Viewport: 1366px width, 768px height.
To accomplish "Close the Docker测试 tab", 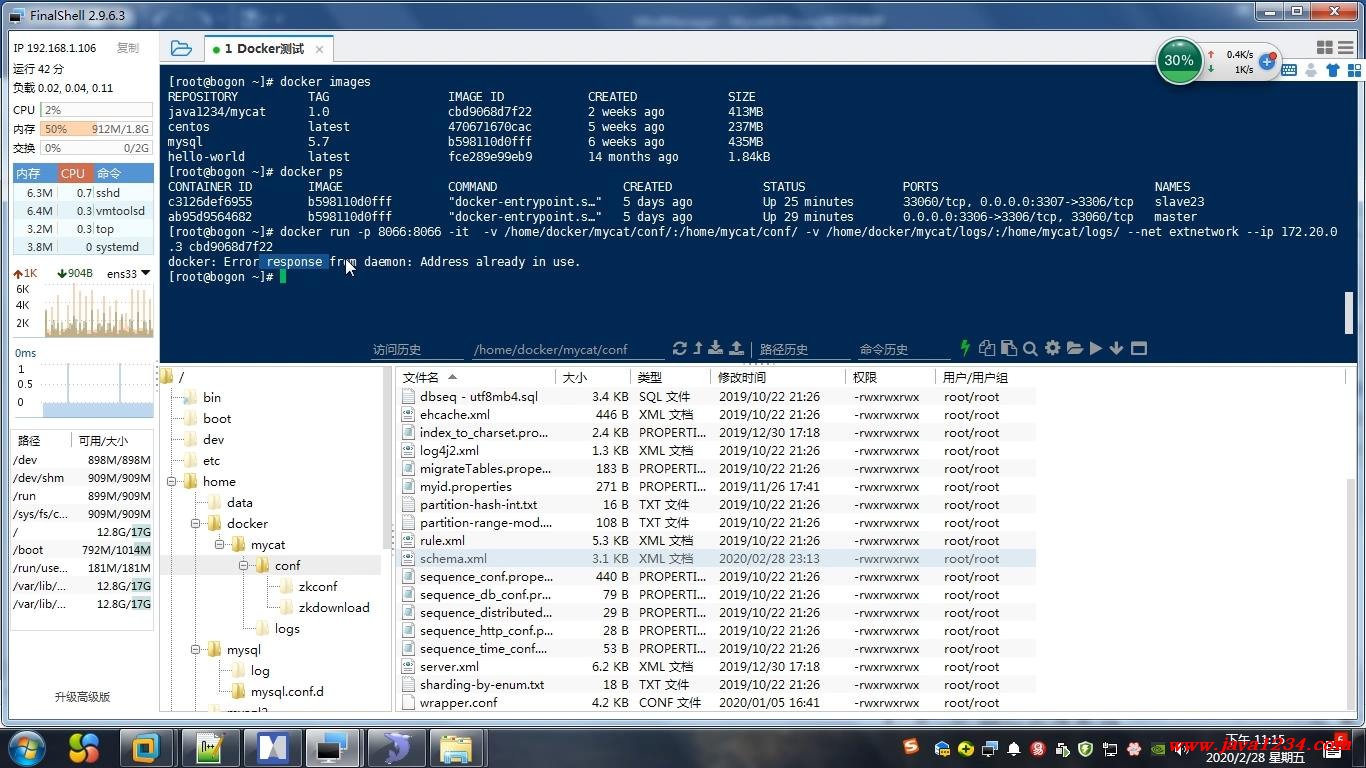I will [x=320, y=49].
